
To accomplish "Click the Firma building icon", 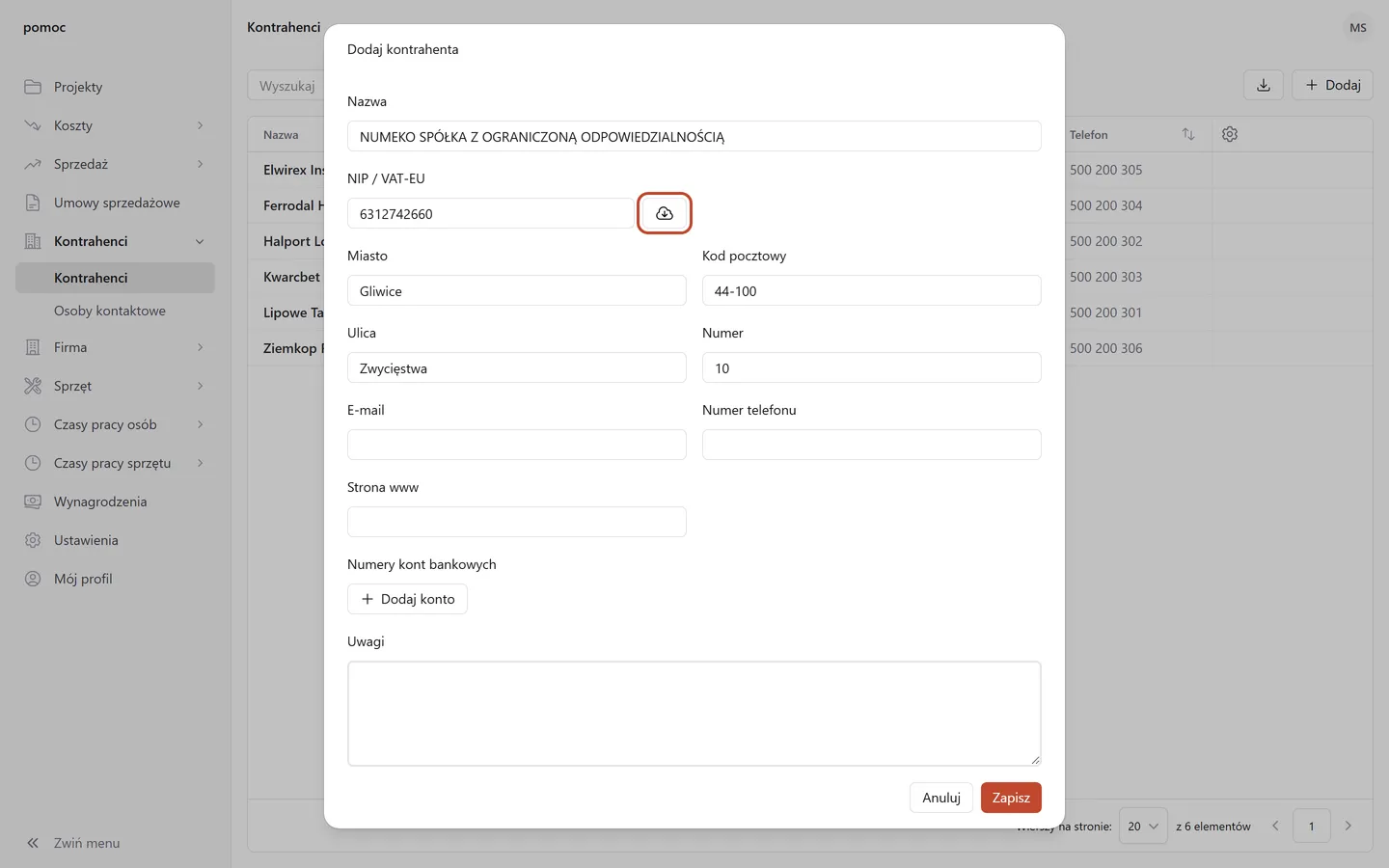I will [x=33, y=347].
